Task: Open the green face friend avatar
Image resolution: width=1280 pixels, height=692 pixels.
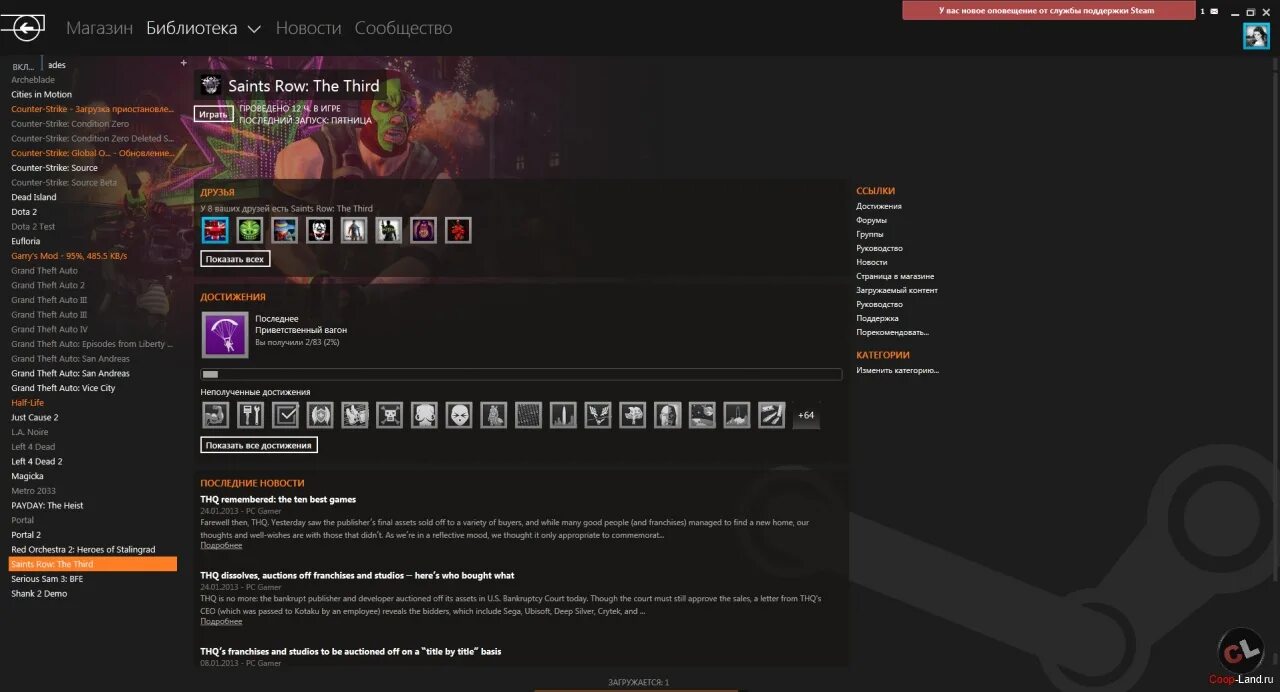Action: pos(250,231)
